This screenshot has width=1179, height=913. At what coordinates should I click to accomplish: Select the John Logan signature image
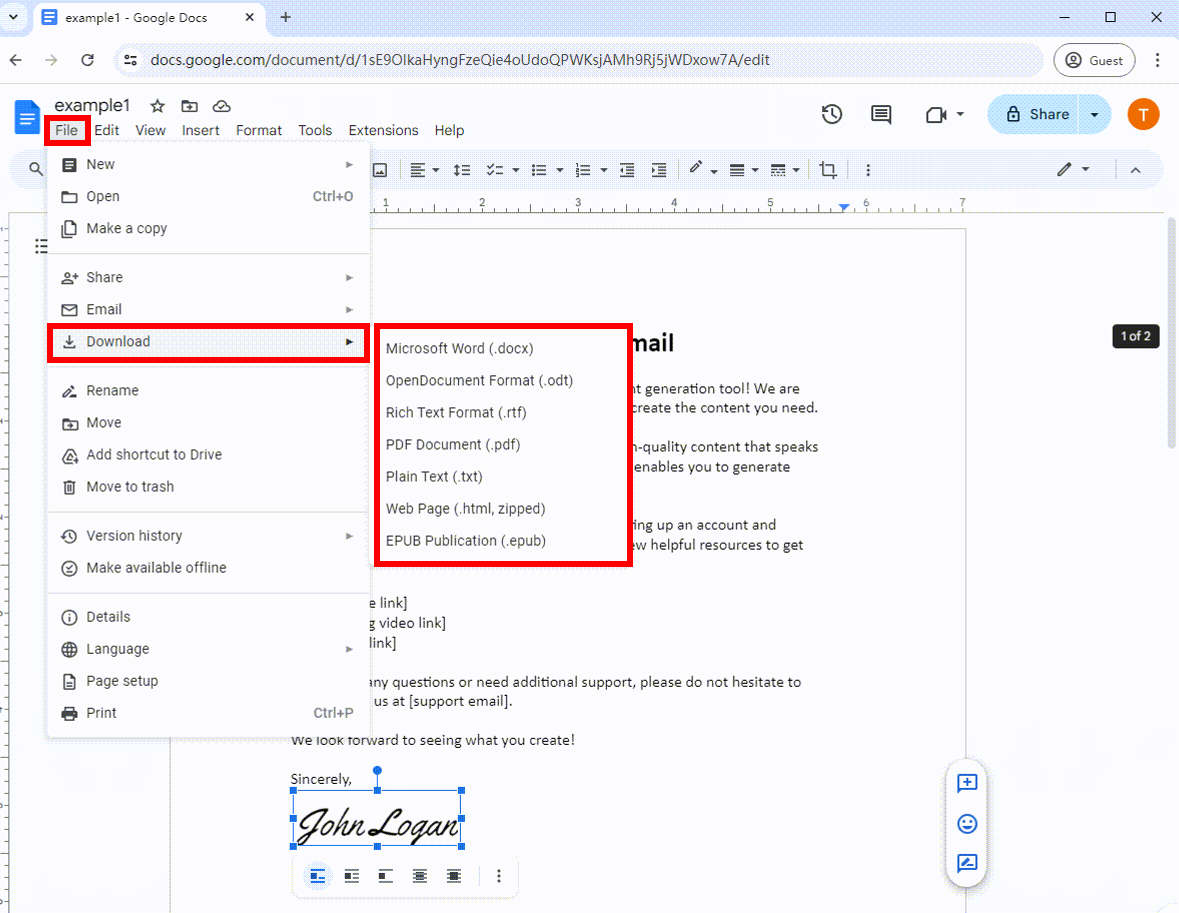coord(377,819)
